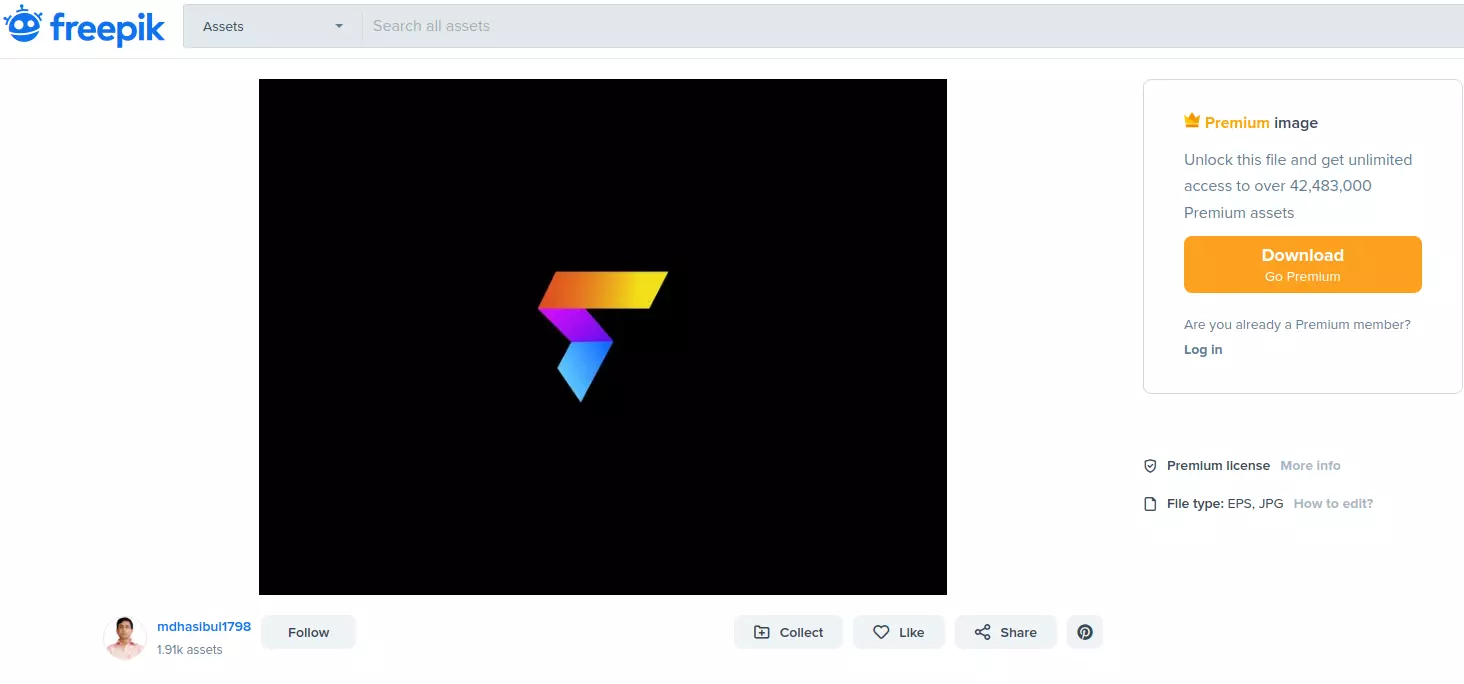The height and width of the screenshot is (684, 1464).
Task: Open the Share options
Action: (x=1005, y=631)
